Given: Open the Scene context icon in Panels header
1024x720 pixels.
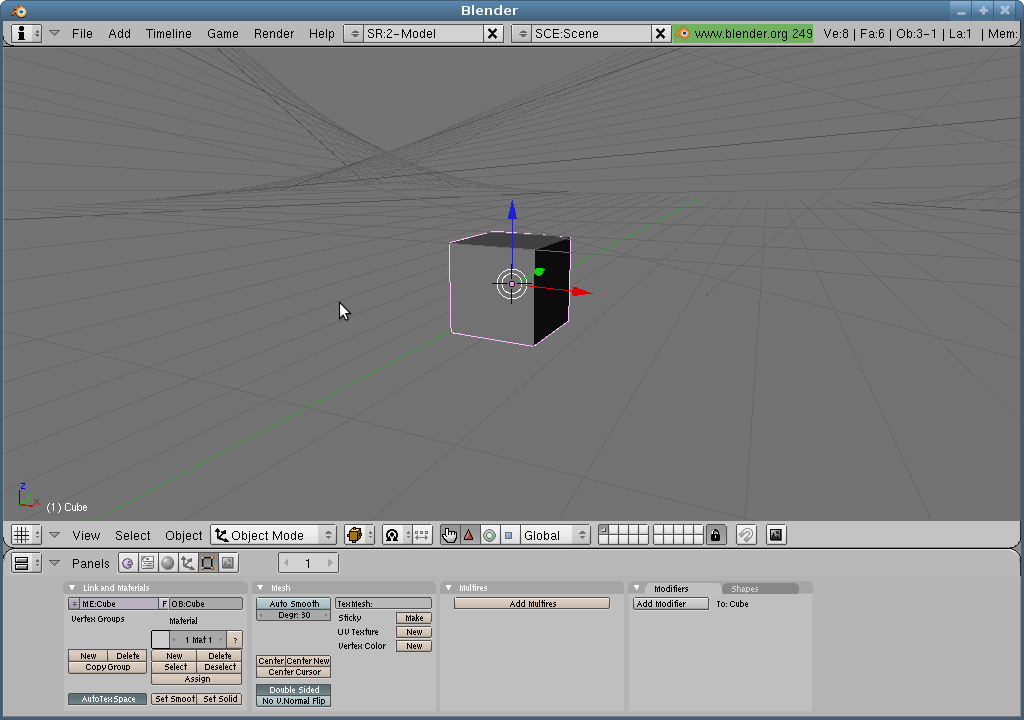Looking at the screenshot, I should pos(228,563).
